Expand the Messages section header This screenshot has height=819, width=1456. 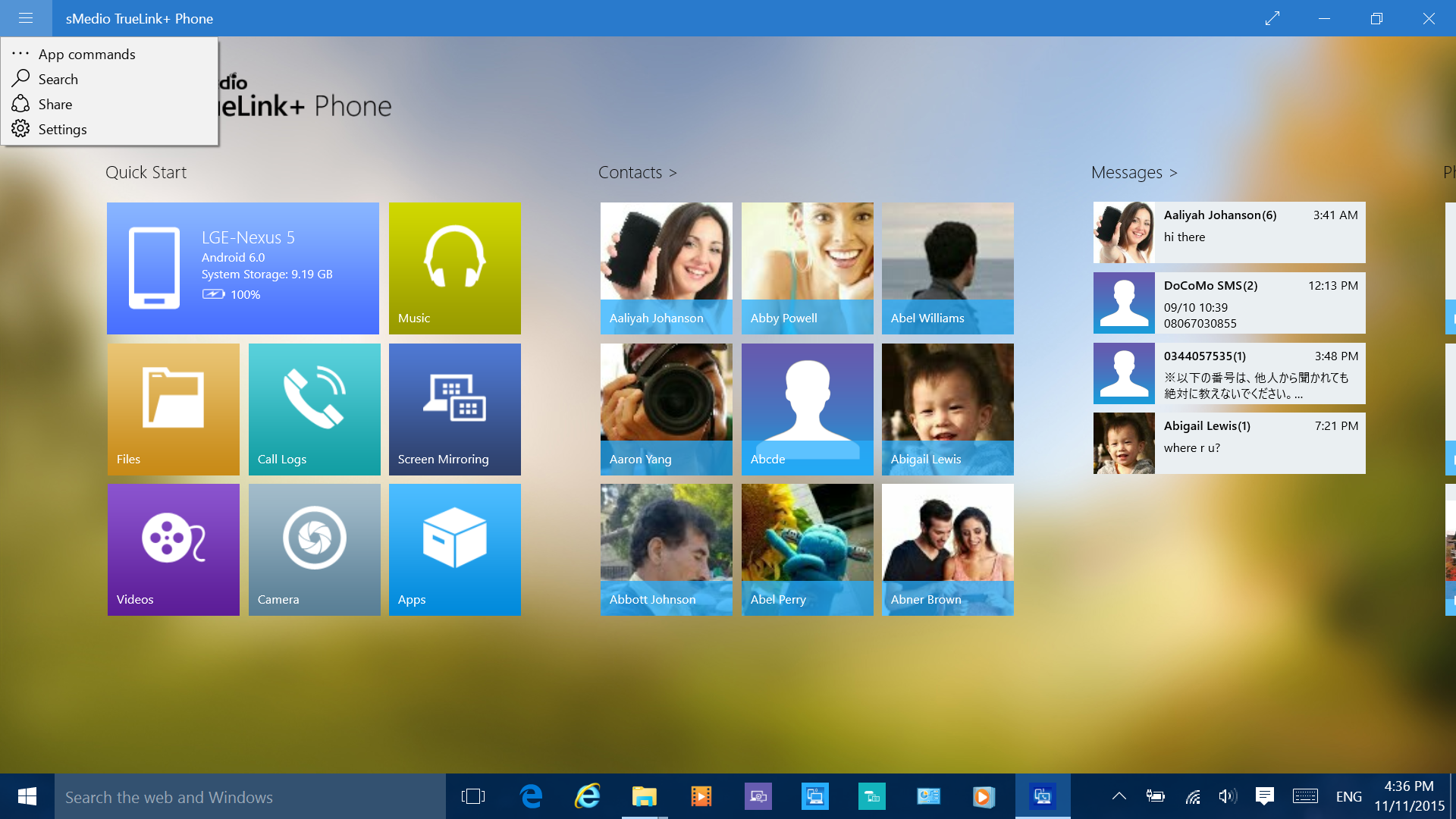1134,173
